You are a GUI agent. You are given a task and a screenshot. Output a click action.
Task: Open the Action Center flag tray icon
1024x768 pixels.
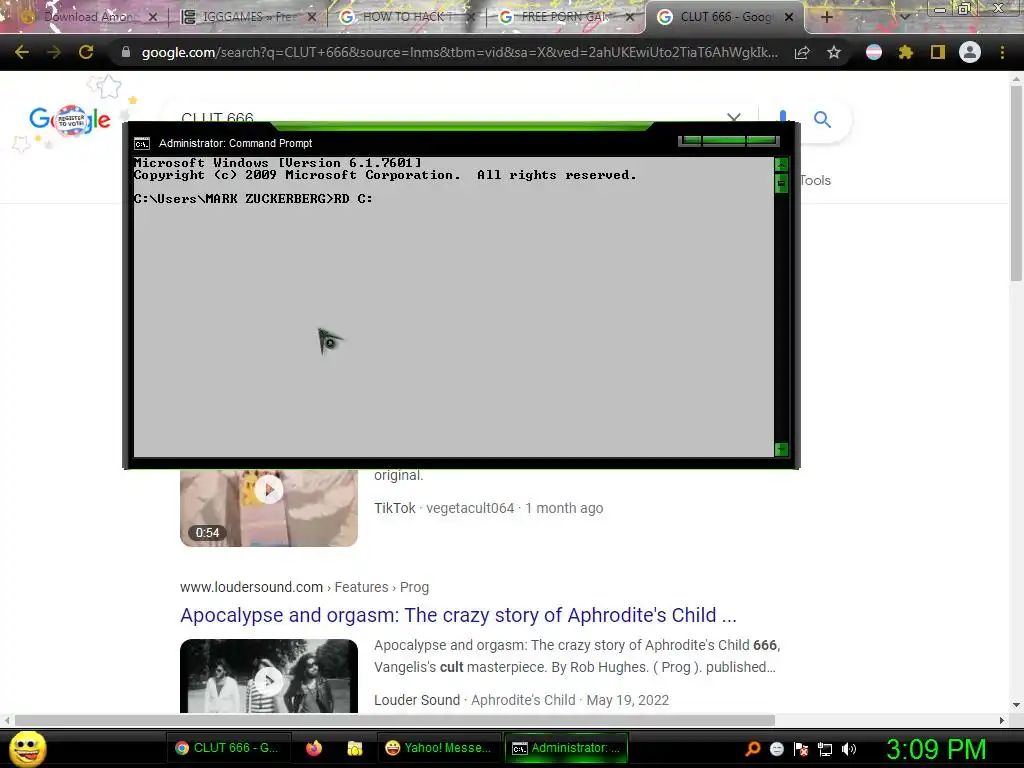pos(801,748)
